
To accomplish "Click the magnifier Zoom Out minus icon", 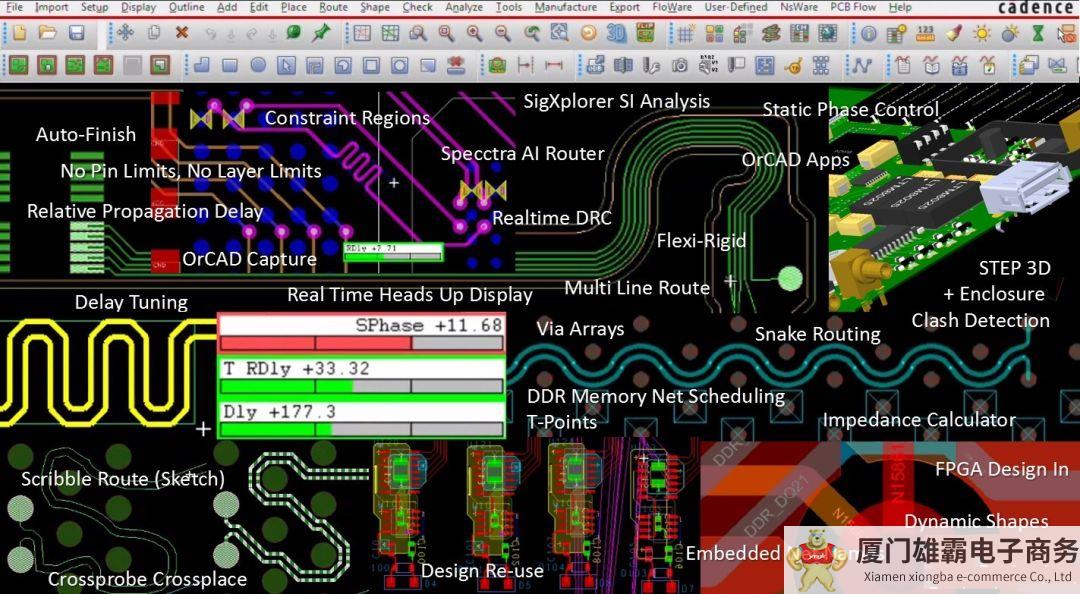I will 503,33.
